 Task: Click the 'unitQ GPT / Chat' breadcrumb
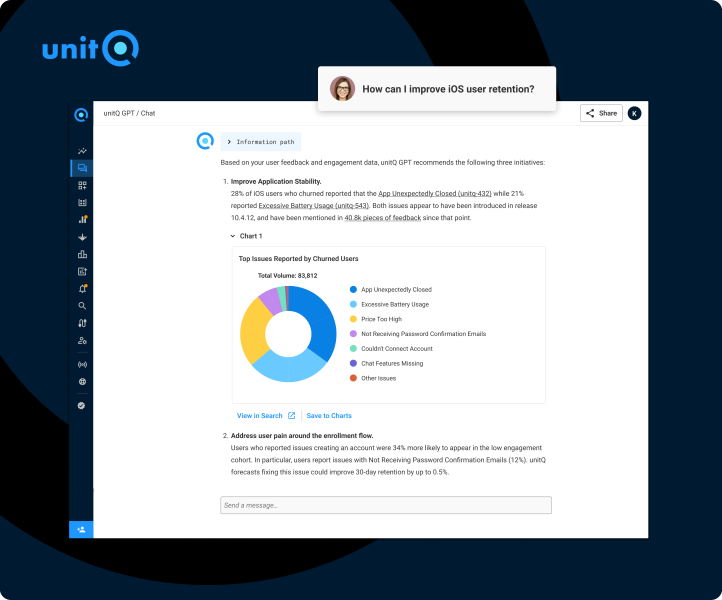[129, 113]
